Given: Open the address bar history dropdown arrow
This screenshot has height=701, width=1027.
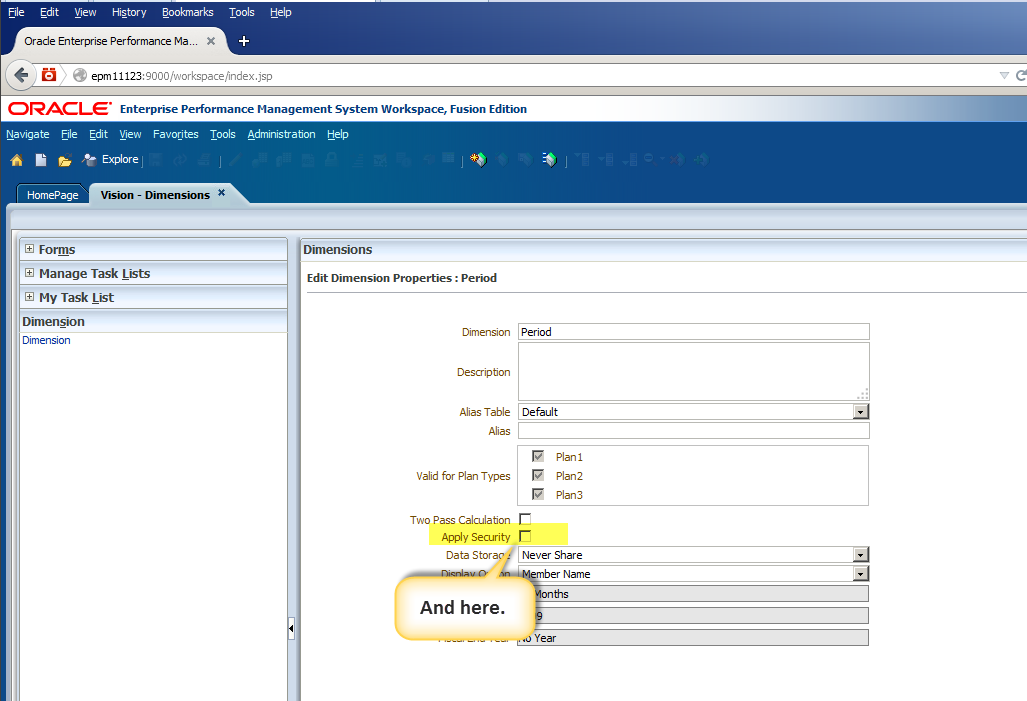Looking at the screenshot, I should [1003, 75].
